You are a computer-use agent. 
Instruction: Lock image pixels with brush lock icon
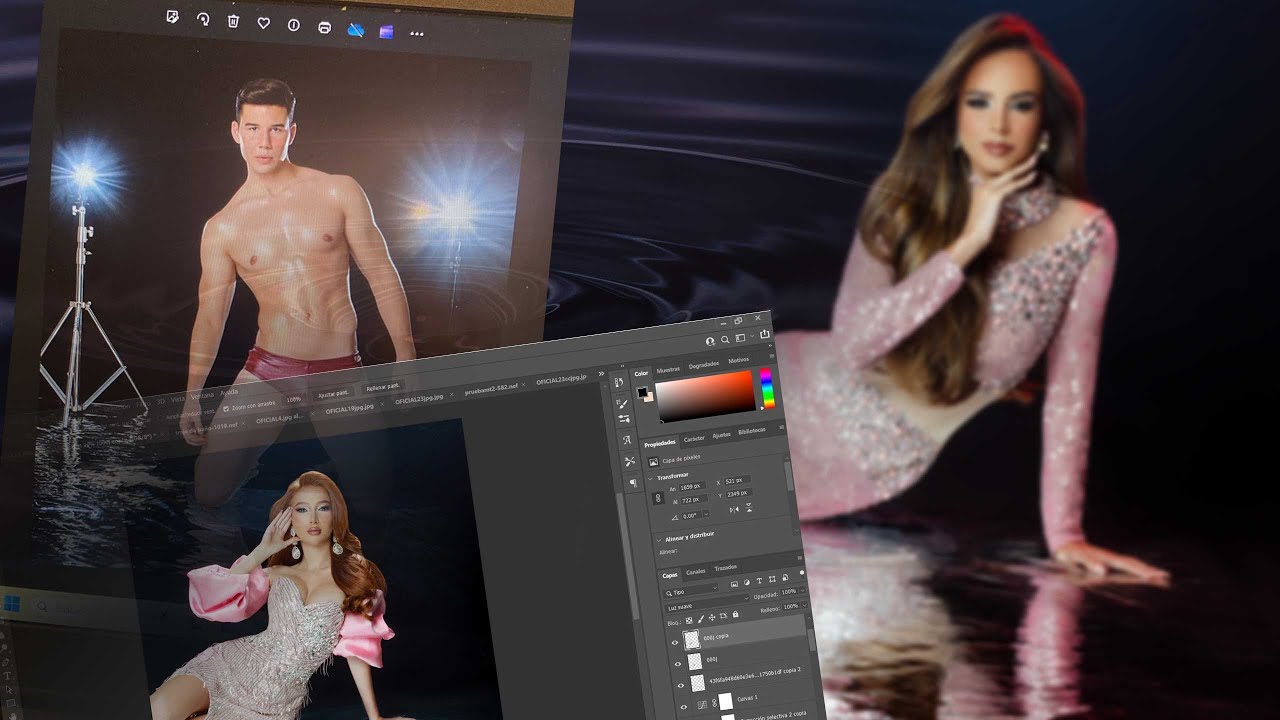(700, 619)
